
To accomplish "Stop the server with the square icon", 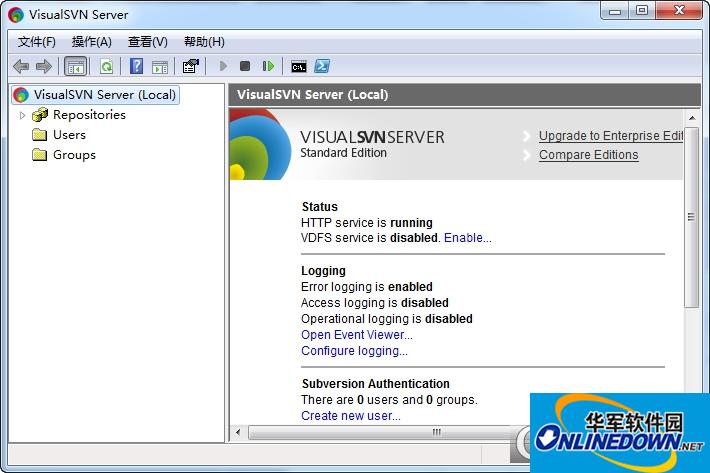I will coord(245,66).
